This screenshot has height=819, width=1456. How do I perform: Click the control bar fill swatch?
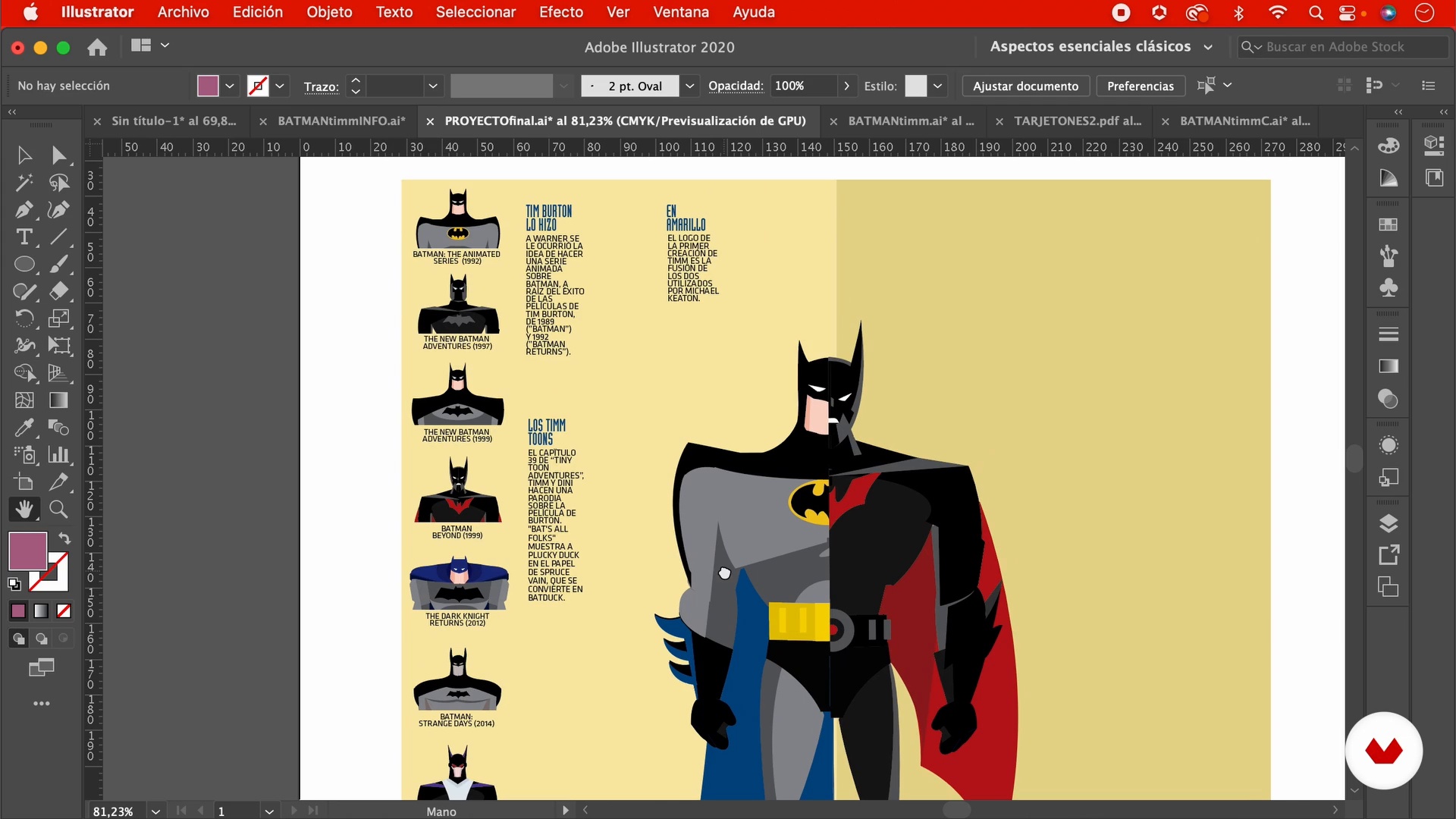pos(208,86)
